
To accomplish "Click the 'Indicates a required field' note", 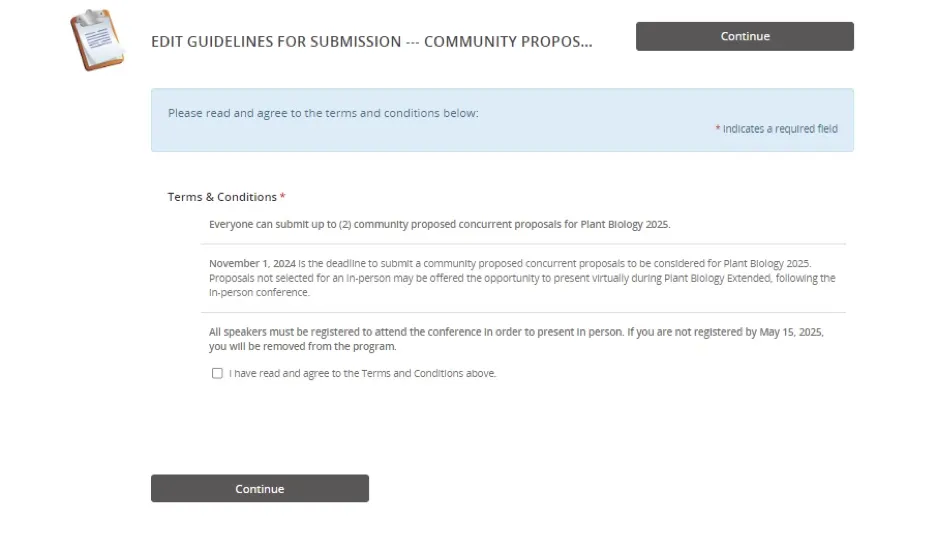I will 780,129.
